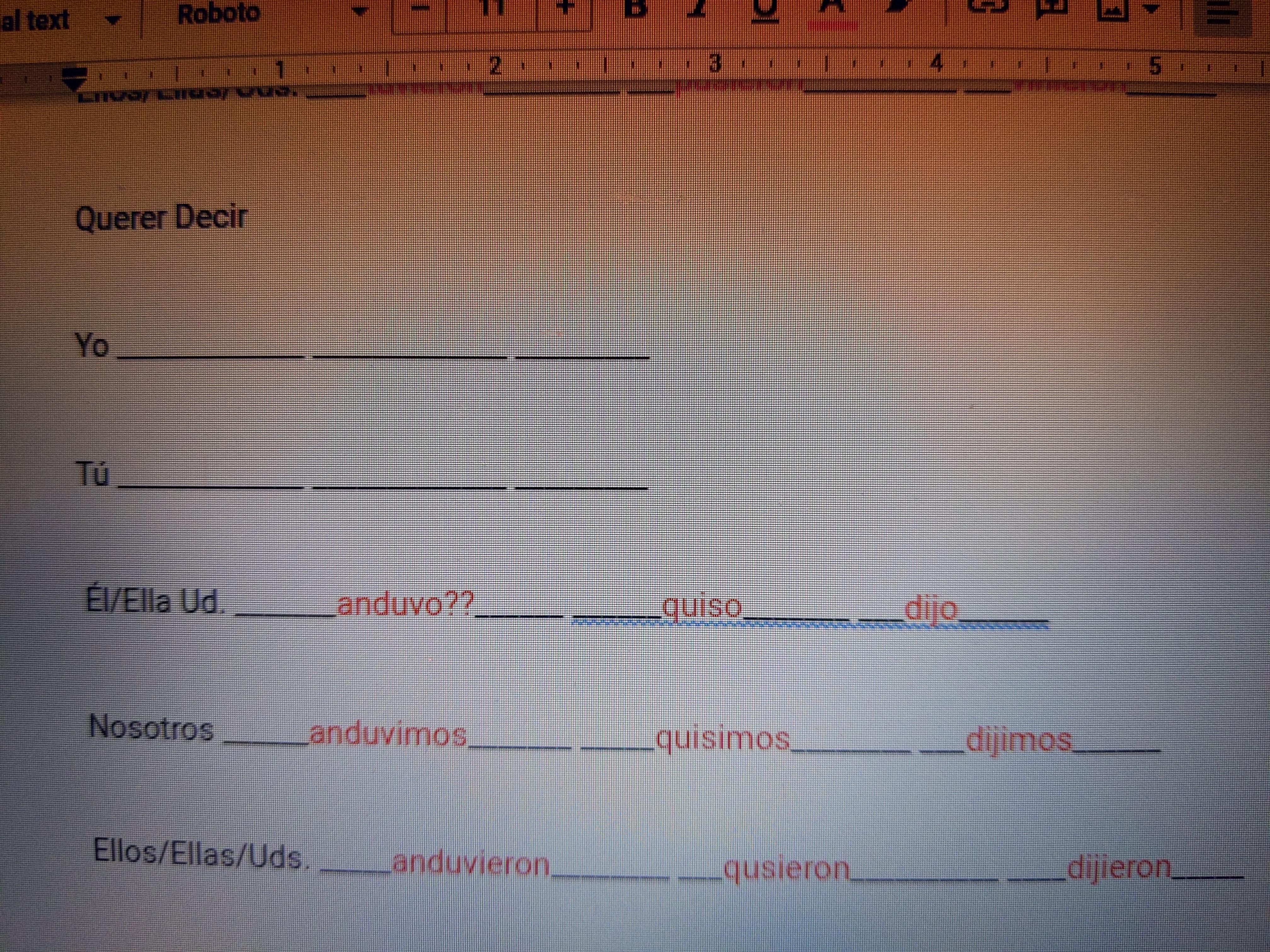This screenshot has height=952, width=1270.
Task: Click the misspelled word qusieron
Action: [x=786, y=868]
